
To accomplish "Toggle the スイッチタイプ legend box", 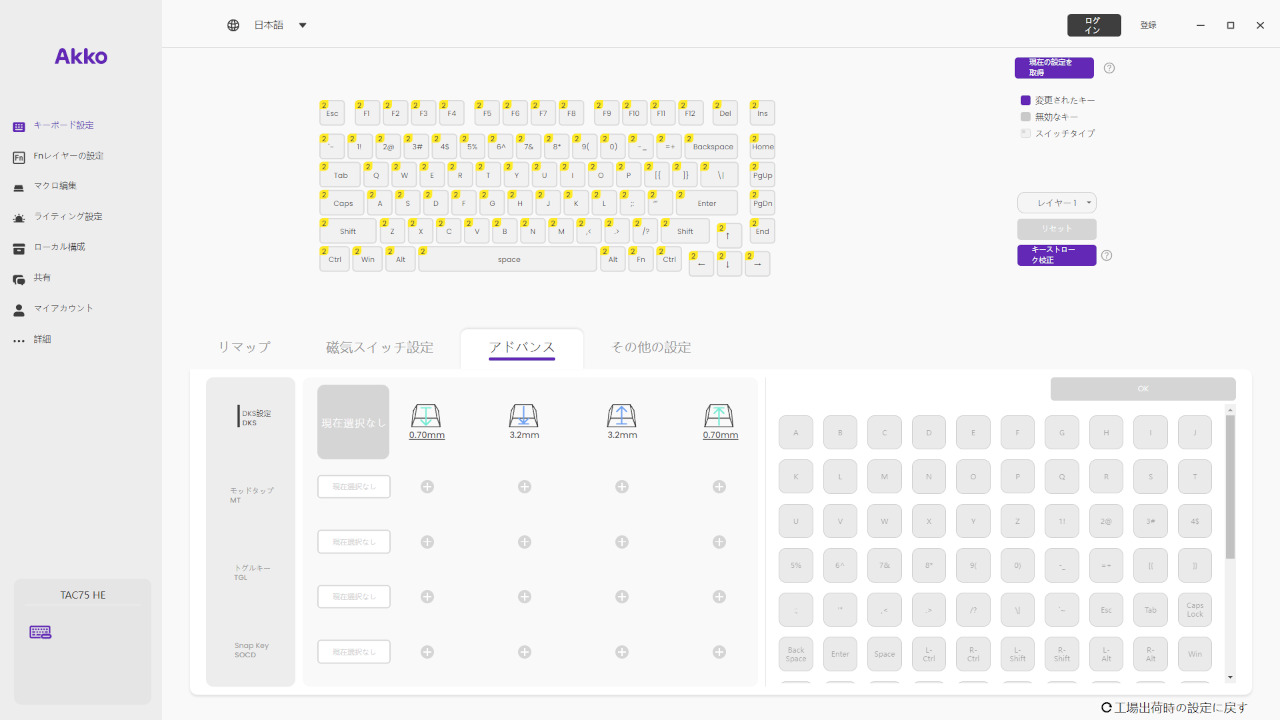I will click(x=1025, y=133).
